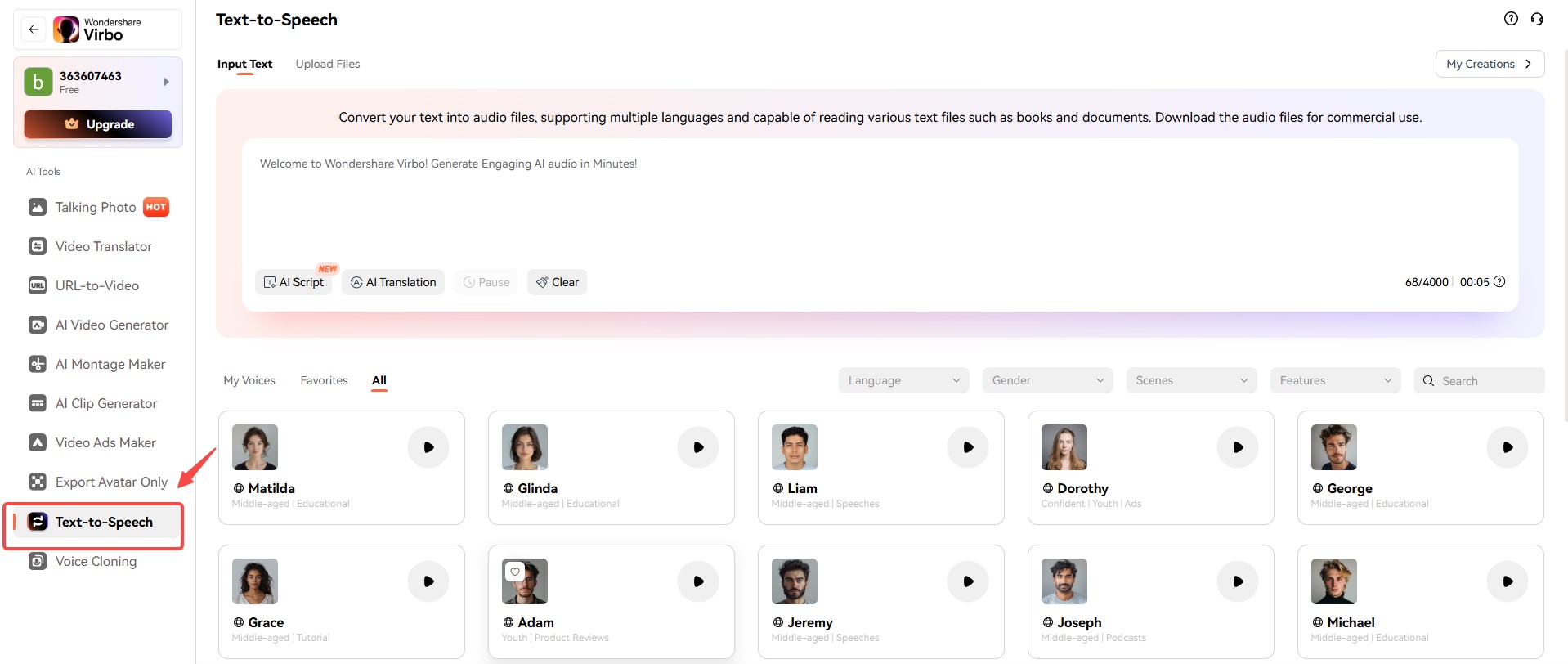Open AI Translation
This screenshot has width=1568, height=664.
point(393,282)
